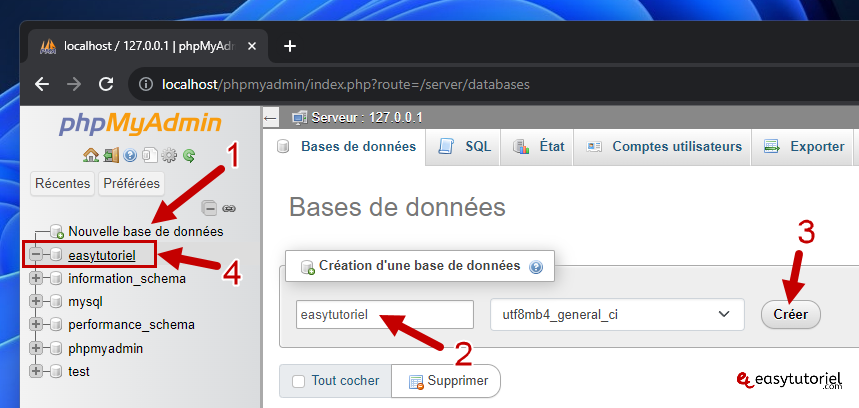The height and width of the screenshot is (408, 859).
Task: Expand the information_schema tree node
Action: click(x=36, y=278)
